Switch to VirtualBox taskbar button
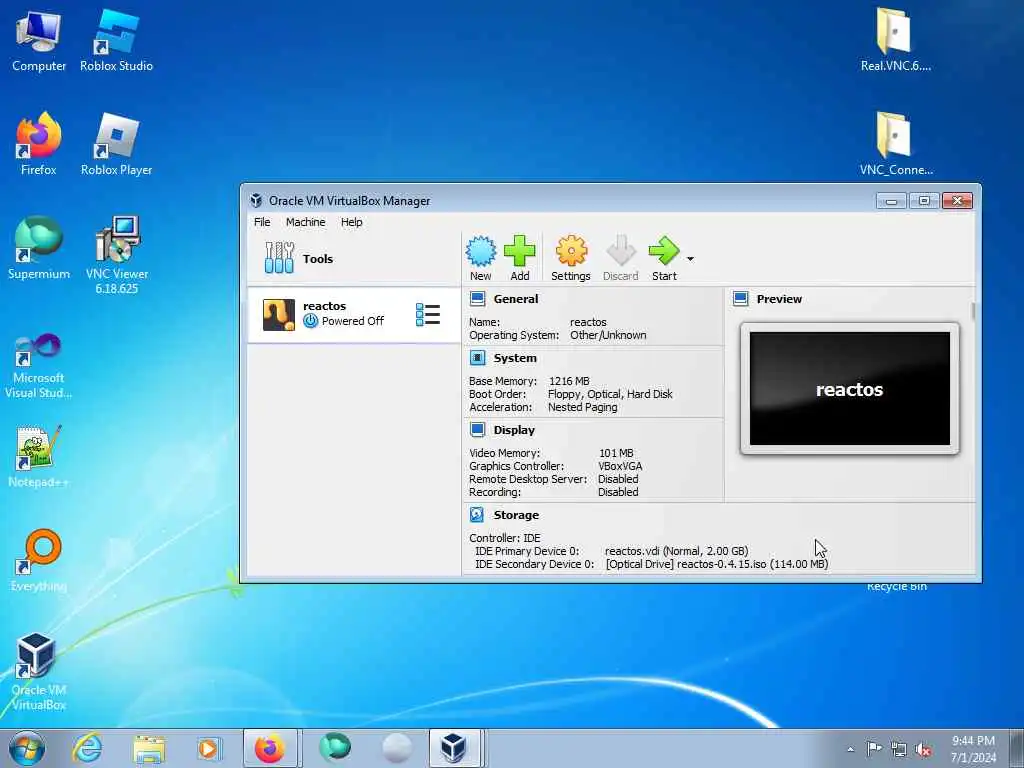Image resolution: width=1024 pixels, height=768 pixels. click(x=455, y=748)
